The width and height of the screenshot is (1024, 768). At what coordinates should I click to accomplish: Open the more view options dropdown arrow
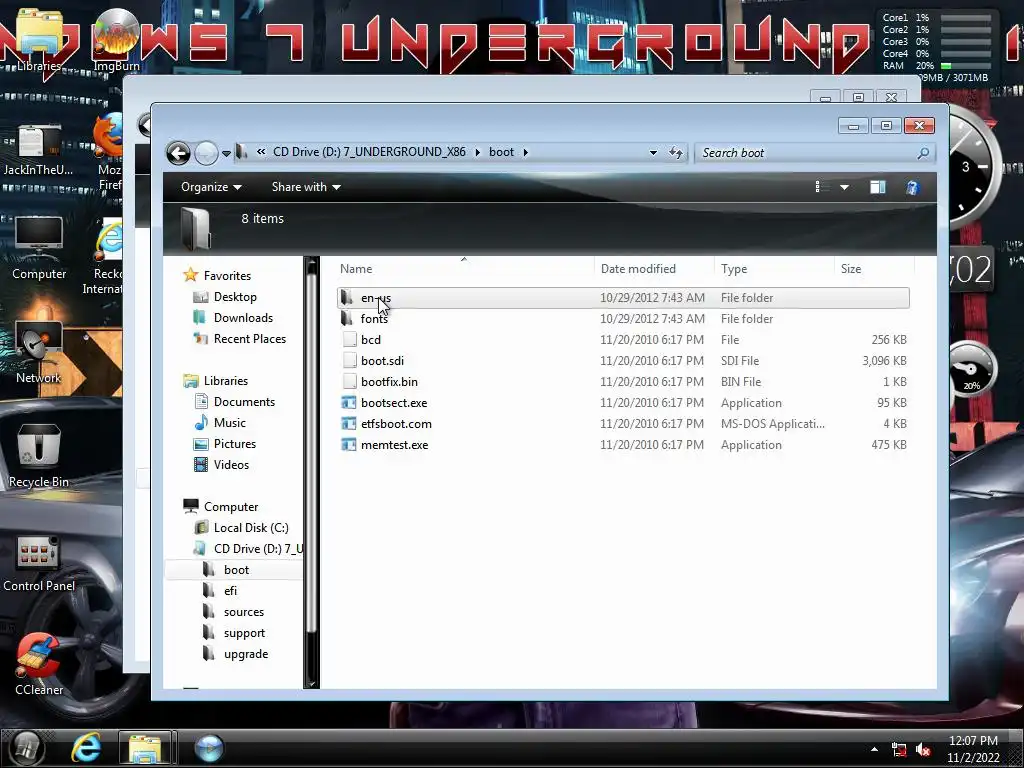point(844,187)
